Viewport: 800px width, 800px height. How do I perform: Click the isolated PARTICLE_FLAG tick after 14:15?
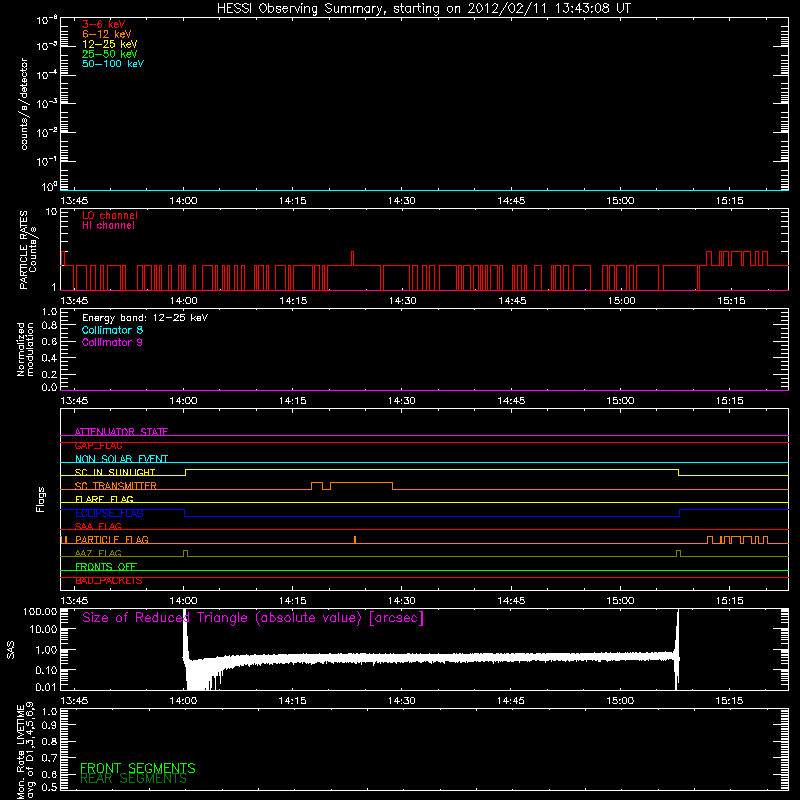pyautogui.click(x=355, y=539)
